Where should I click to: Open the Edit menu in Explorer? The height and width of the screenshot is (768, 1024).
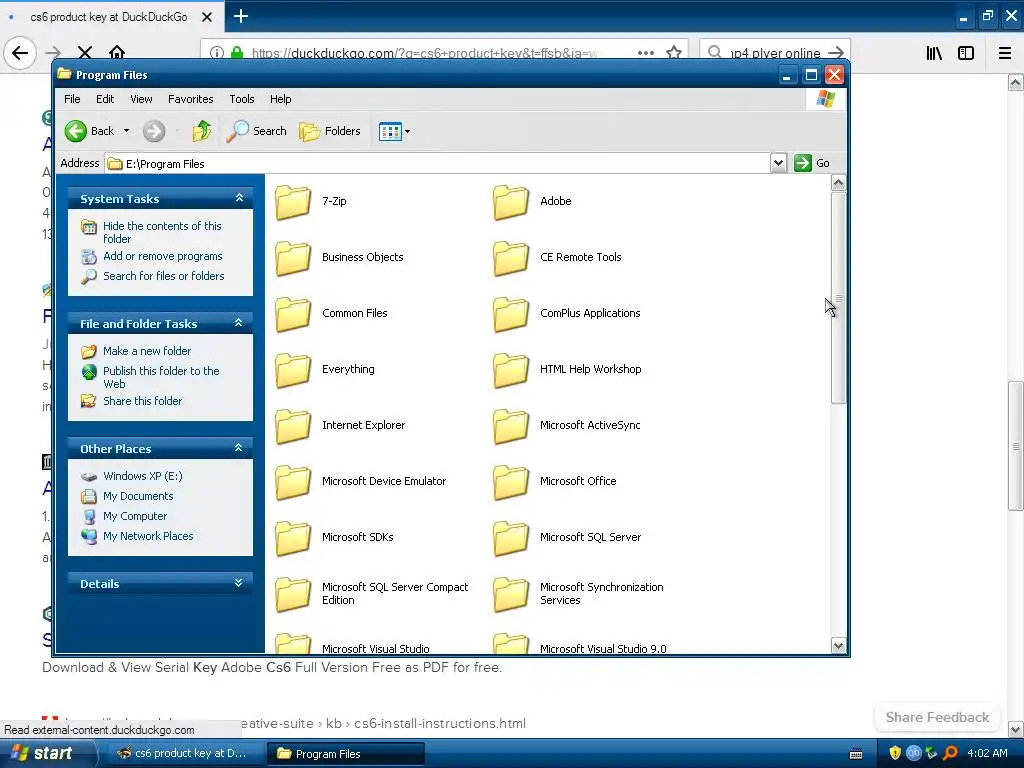click(105, 99)
